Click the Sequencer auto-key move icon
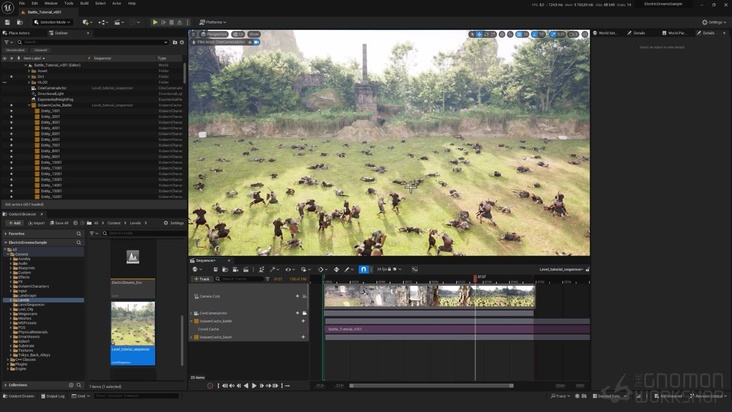The height and width of the screenshot is (412, 732). pos(336,269)
